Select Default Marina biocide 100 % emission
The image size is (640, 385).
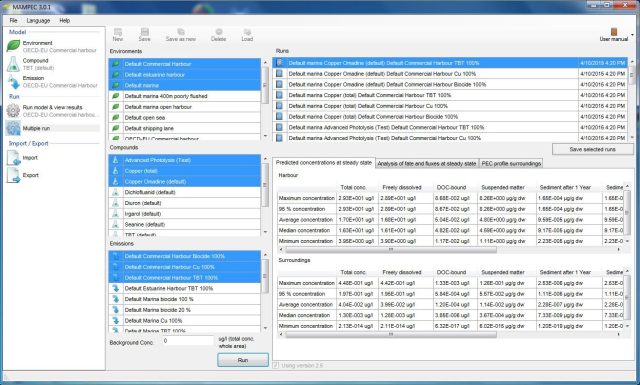184,299
